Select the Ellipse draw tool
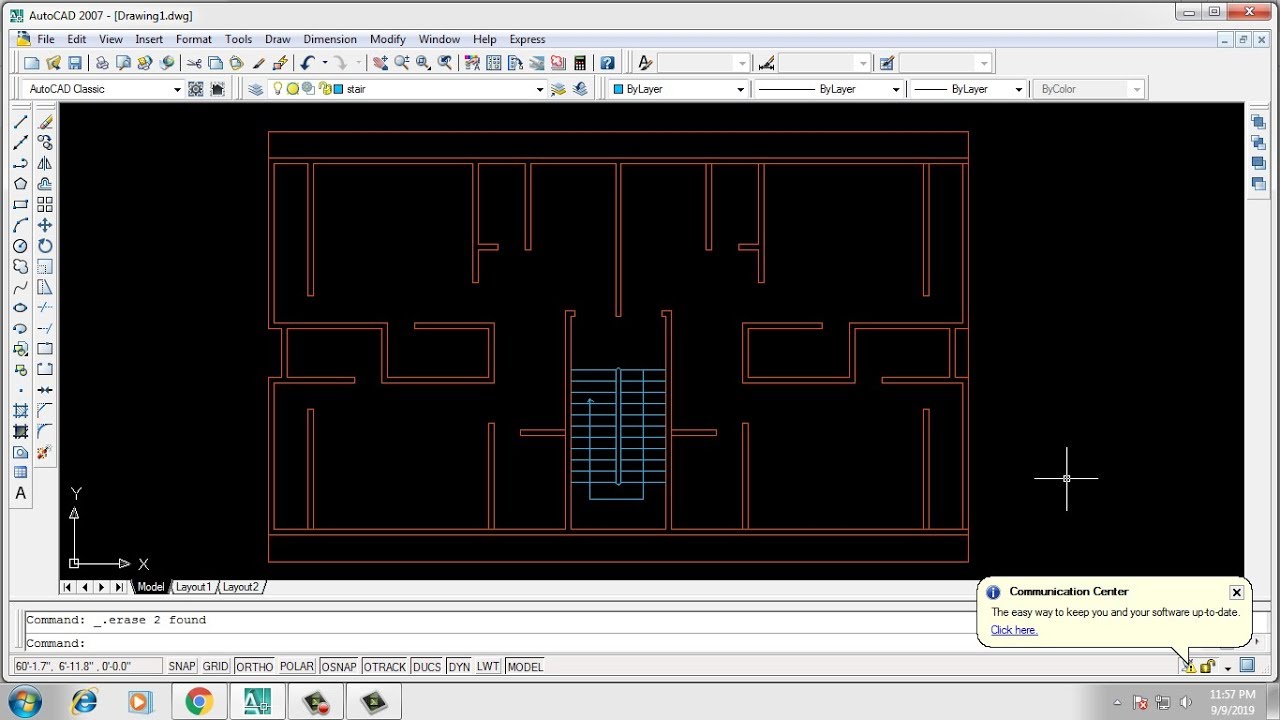 point(20,308)
